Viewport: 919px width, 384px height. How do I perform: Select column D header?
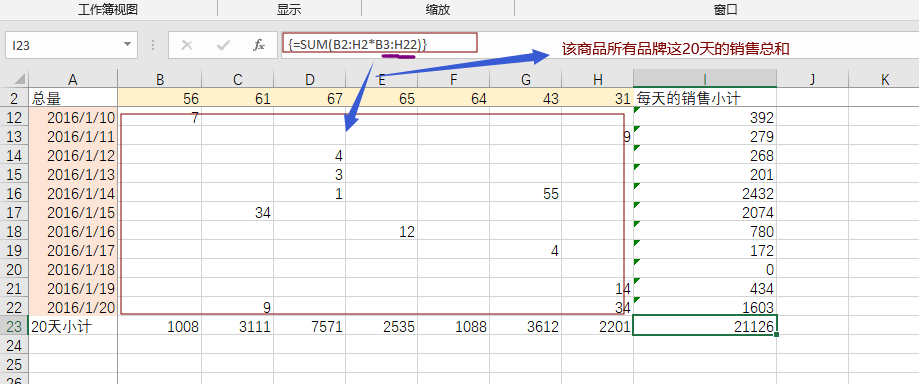[x=309, y=79]
